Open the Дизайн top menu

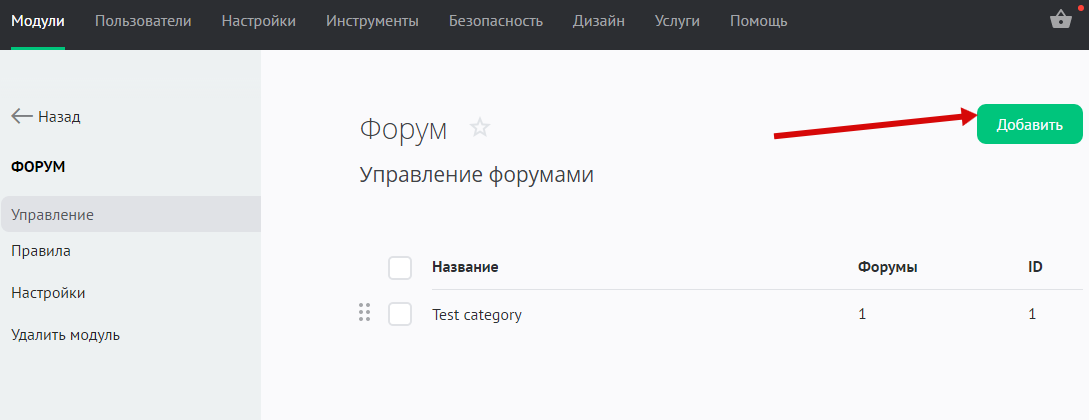coord(598,21)
